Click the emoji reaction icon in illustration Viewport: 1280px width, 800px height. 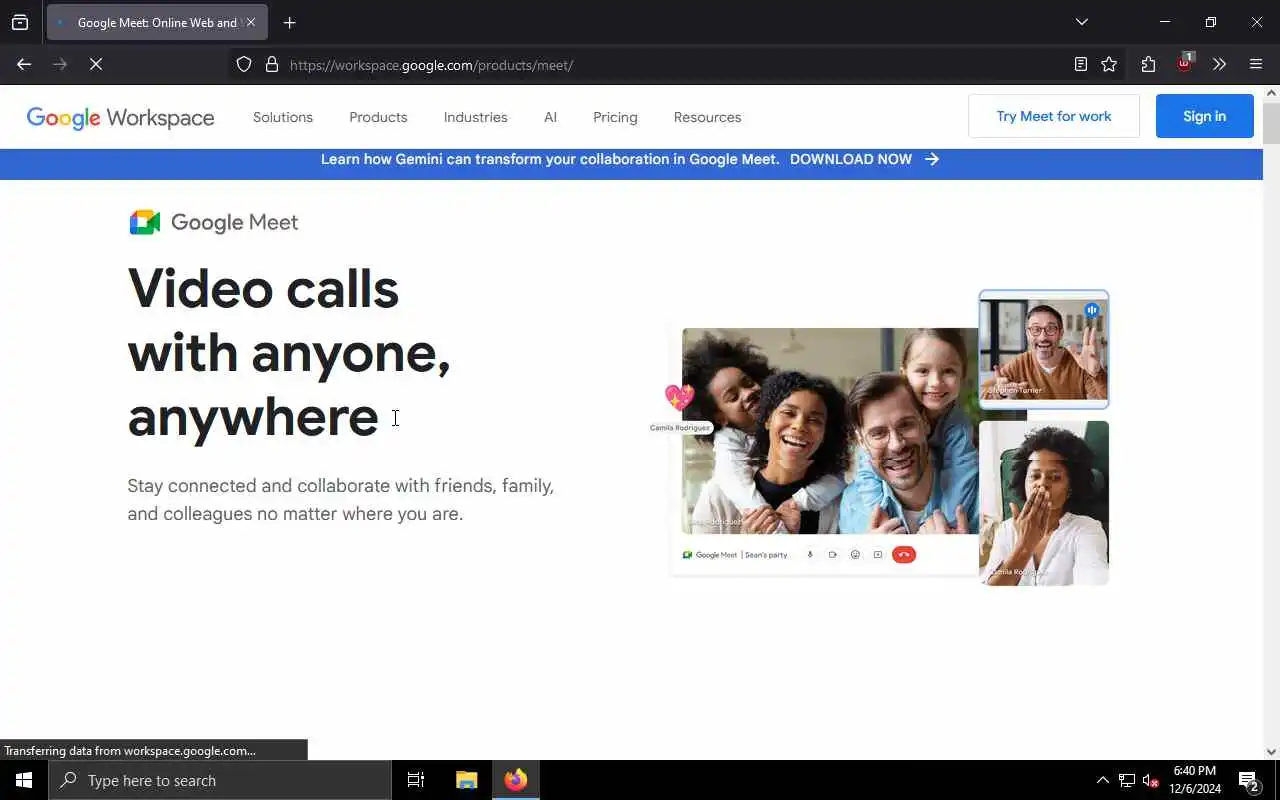855,555
